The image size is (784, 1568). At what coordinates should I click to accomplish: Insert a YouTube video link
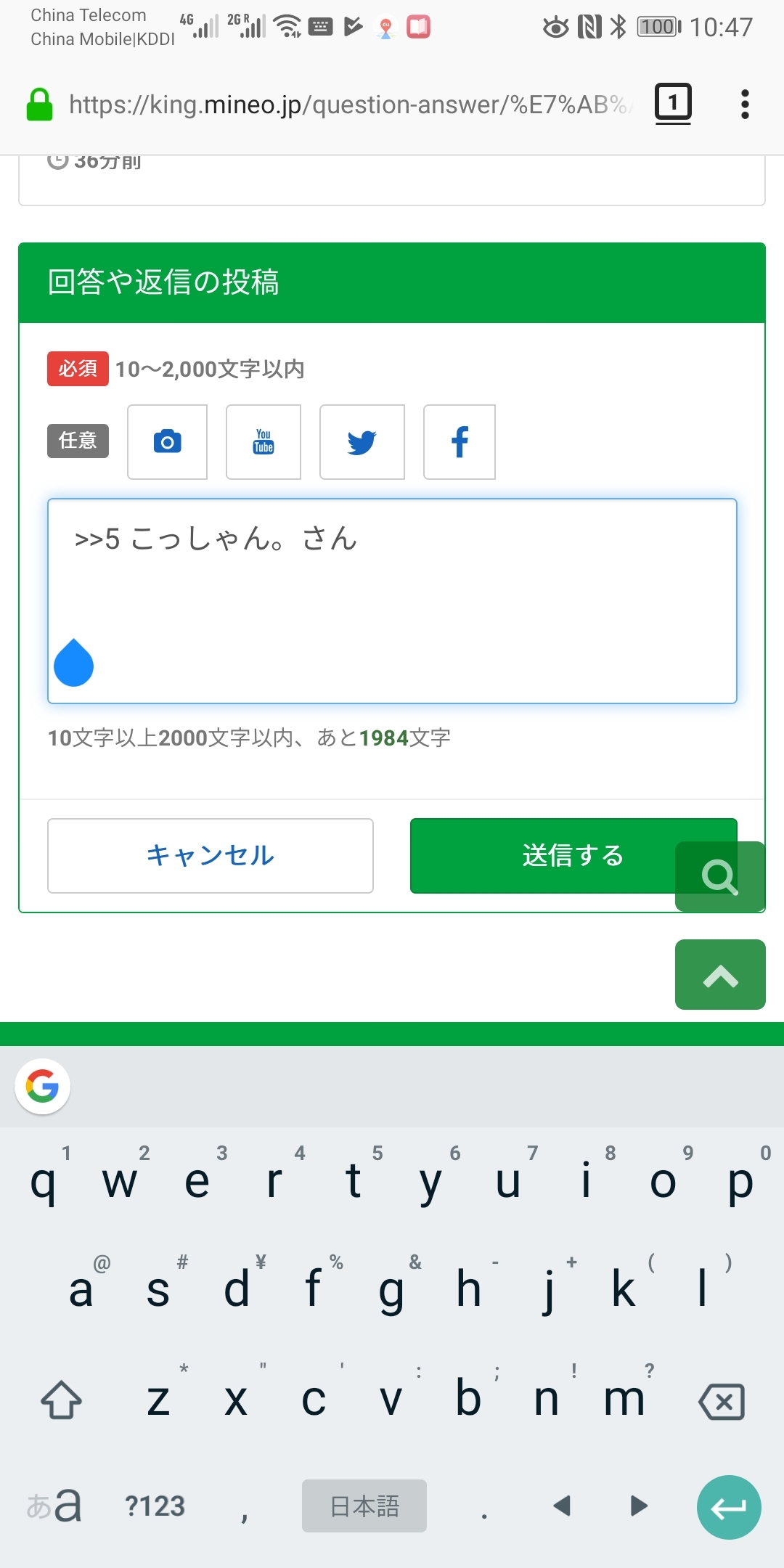pos(264,442)
